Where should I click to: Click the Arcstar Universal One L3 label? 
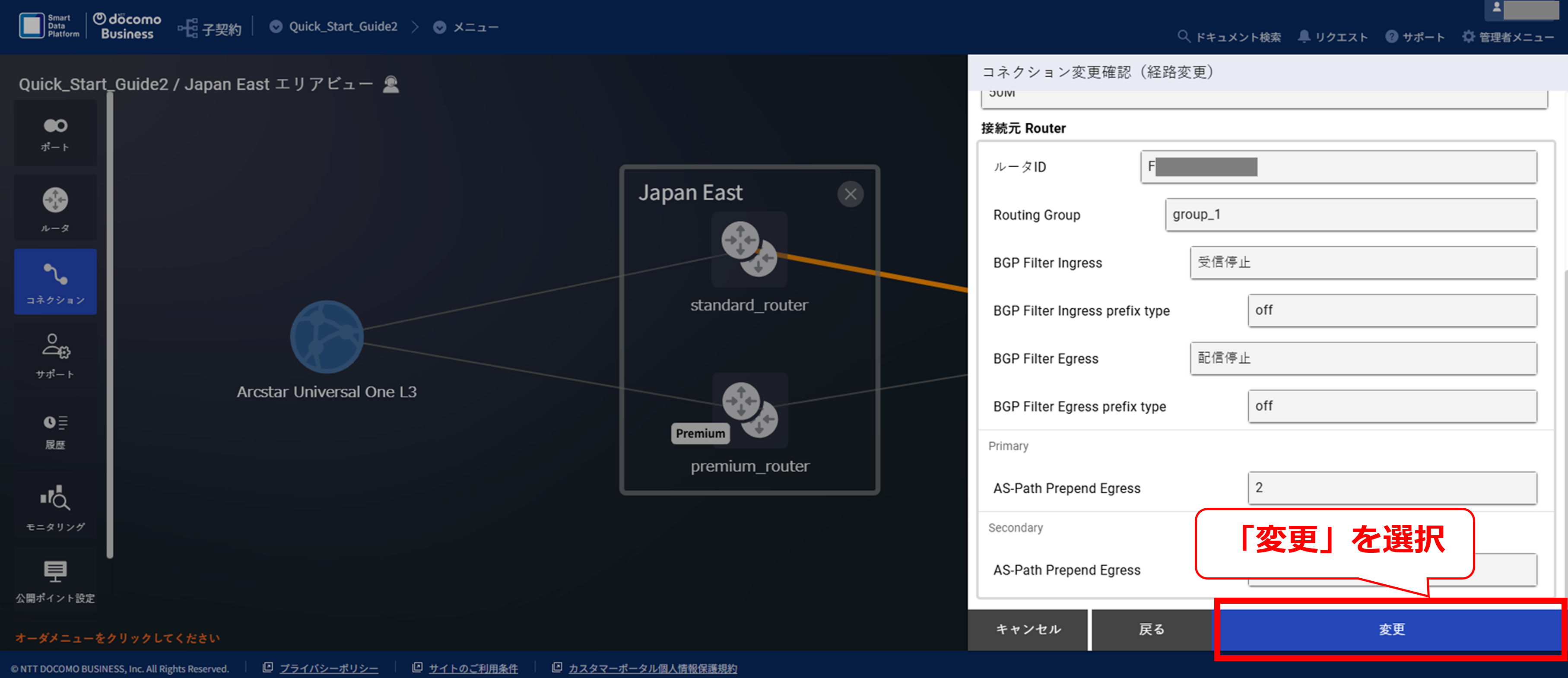(x=327, y=392)
